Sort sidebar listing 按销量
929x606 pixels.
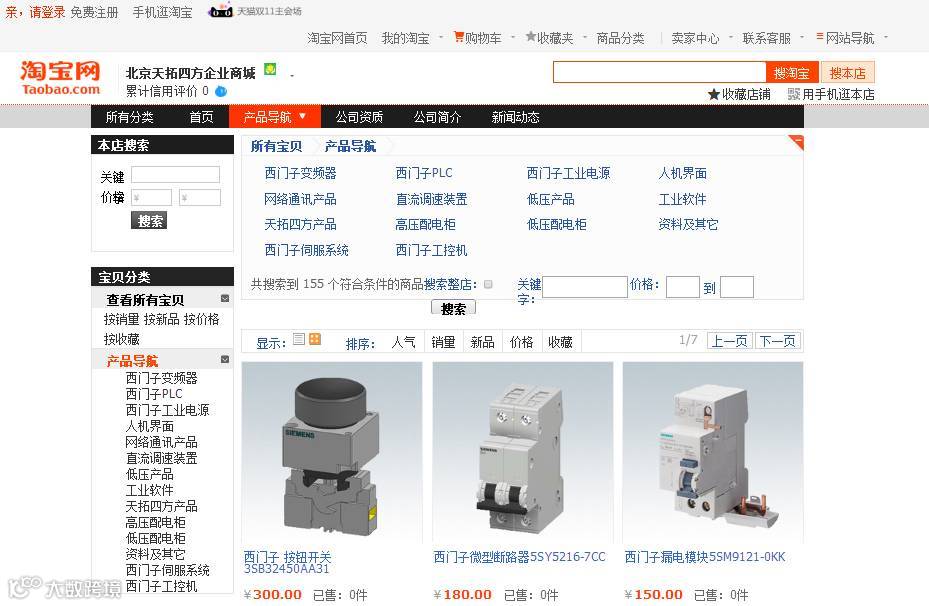click(121, 319)
